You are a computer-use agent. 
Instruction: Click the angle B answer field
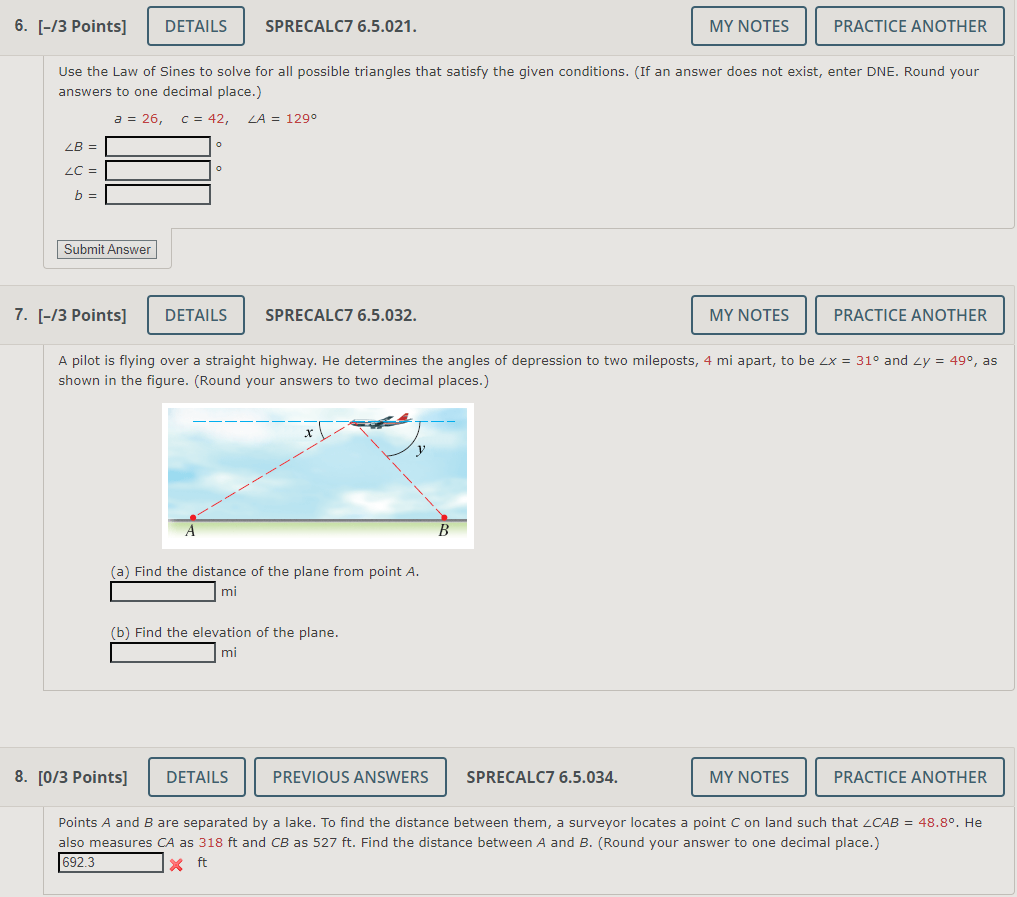(157, 146)
